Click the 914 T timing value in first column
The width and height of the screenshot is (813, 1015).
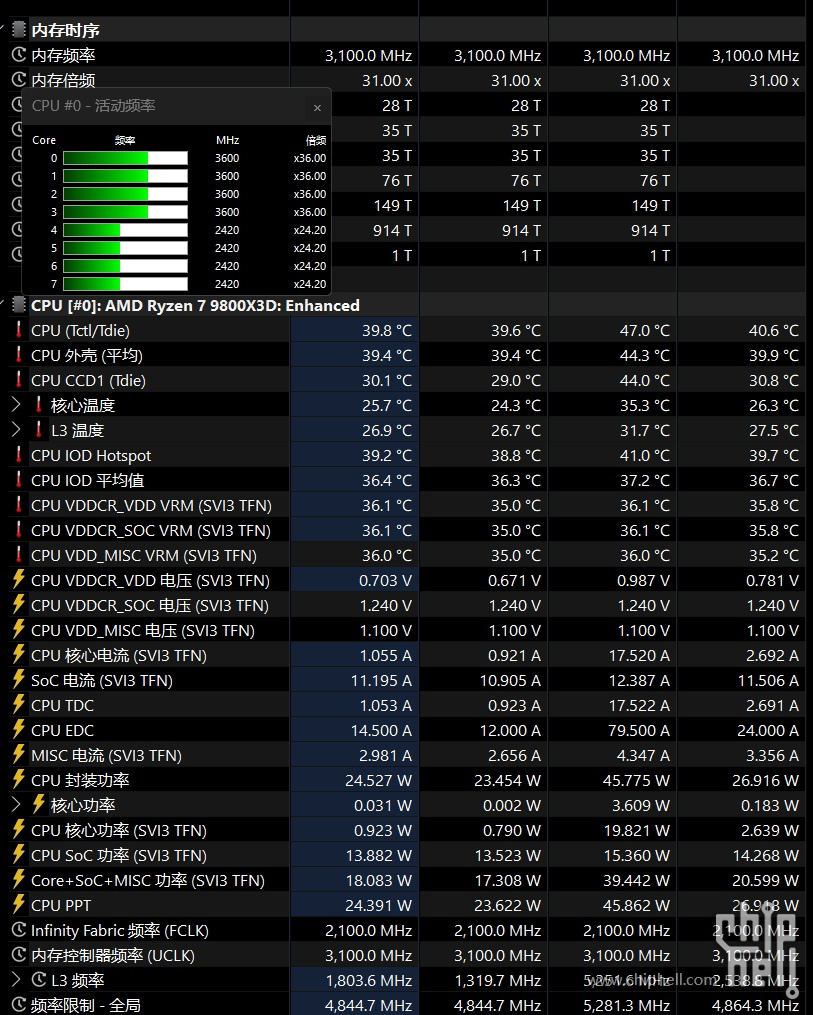click(x=392, y=230)
